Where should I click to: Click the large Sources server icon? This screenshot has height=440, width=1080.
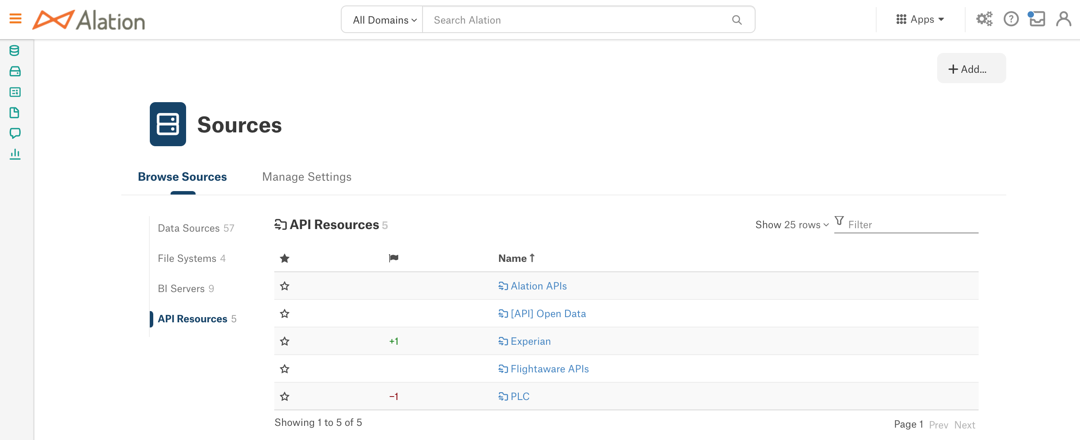point(168,124)
